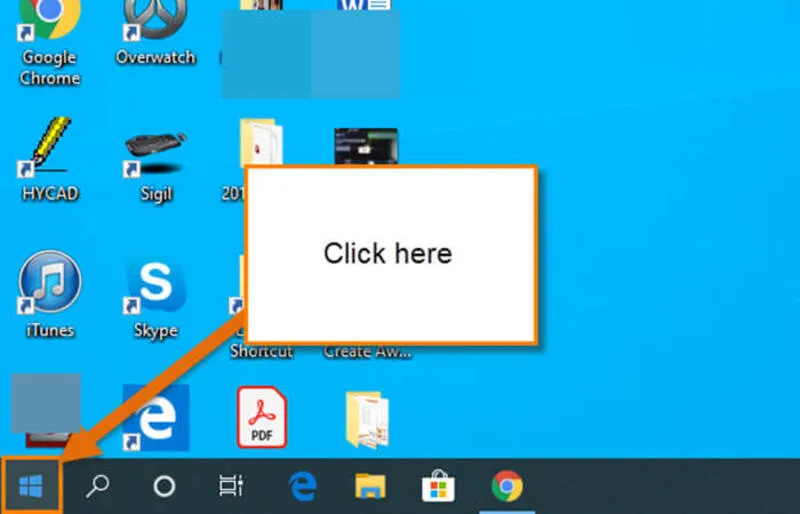800x514 pixels.
Task: Open File Explorer on taskbar
Action: (x=370, y=486)
